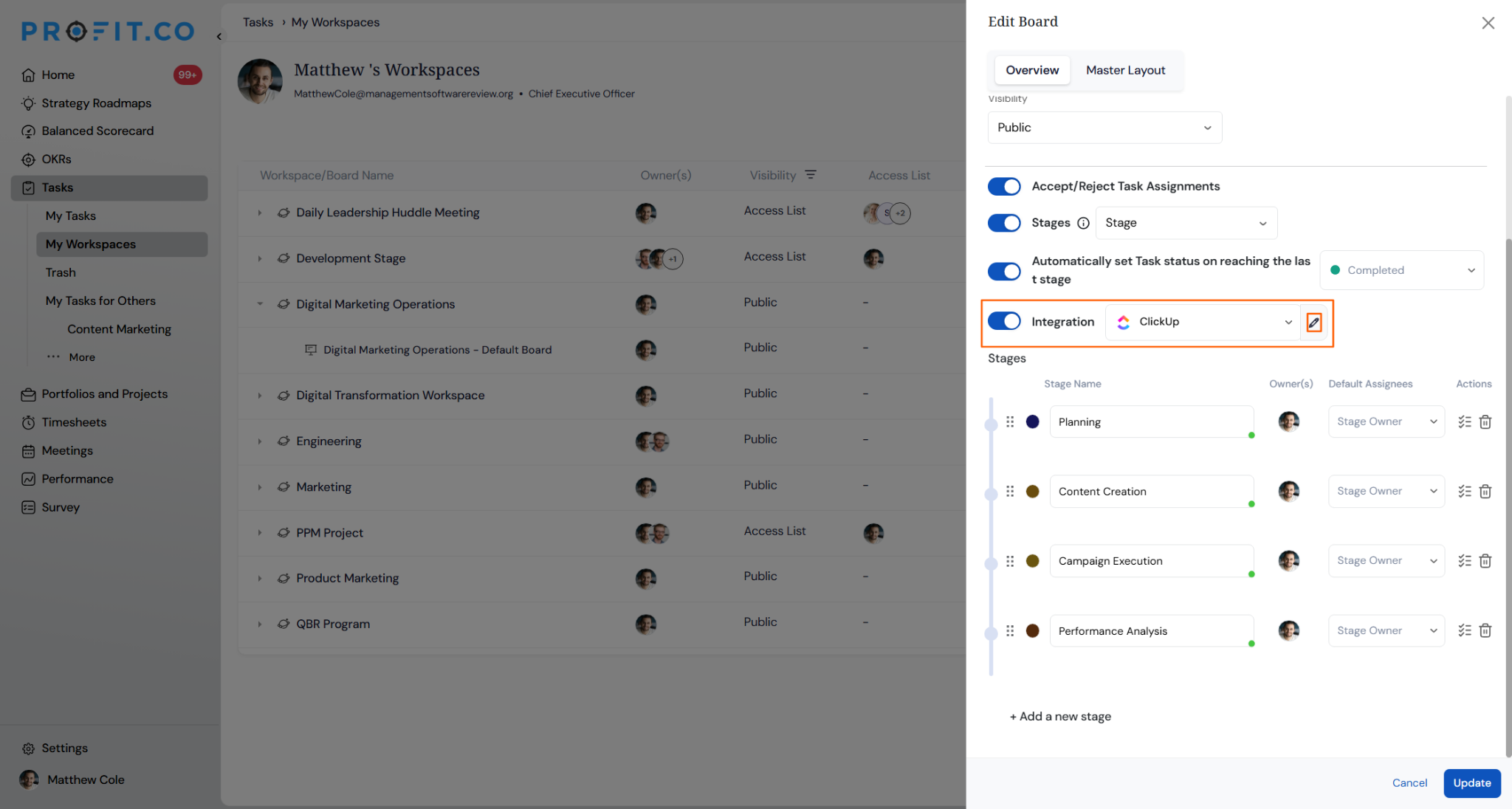Open Stage Owner dropdown for Planning

1386,421
